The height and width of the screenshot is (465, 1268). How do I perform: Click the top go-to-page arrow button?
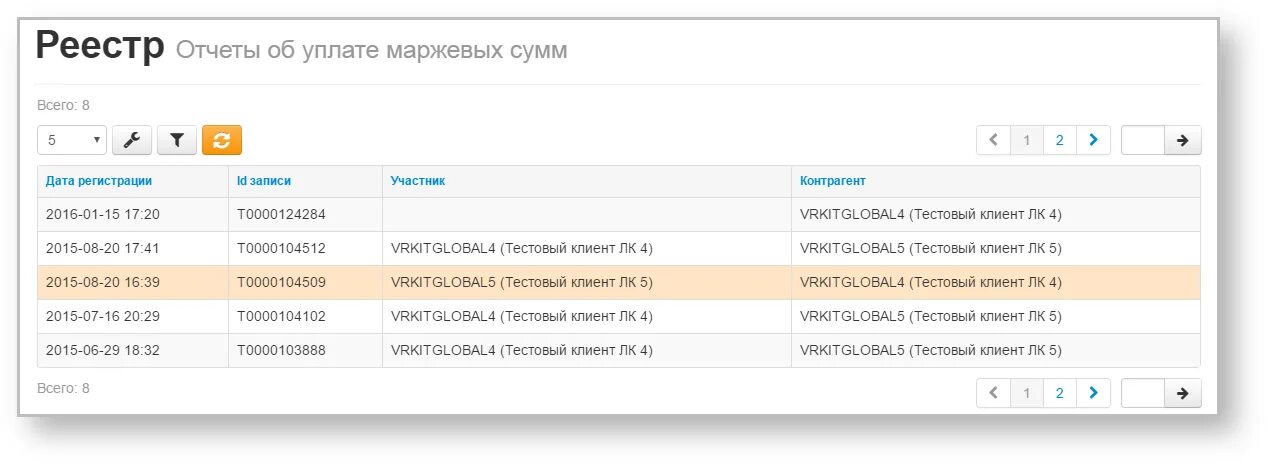pos(1183,140)
